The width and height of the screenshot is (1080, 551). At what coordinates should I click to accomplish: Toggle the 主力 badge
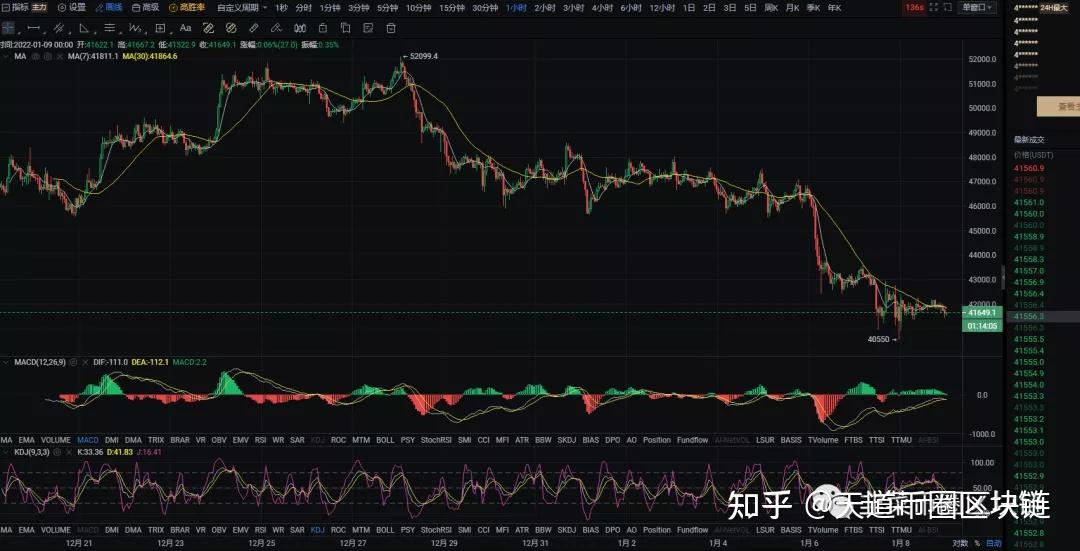point(39,8)
